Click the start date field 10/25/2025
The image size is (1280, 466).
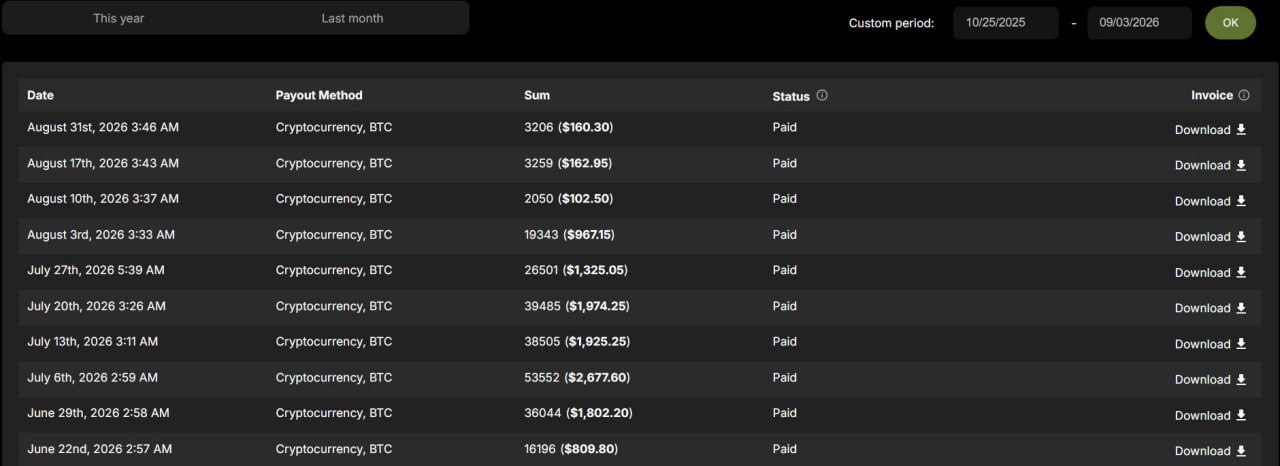tap(1005, 23)
